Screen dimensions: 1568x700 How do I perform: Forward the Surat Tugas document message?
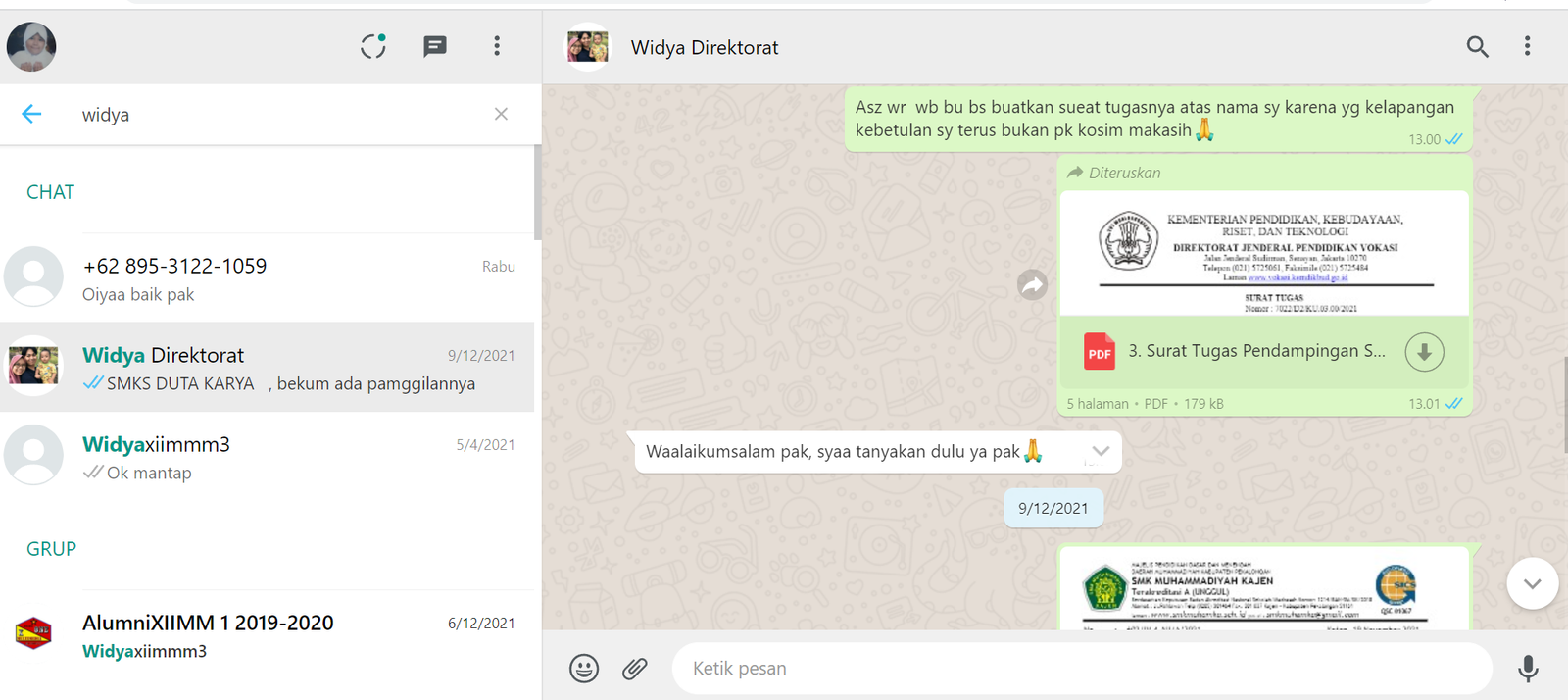(x=1032, y=285)
